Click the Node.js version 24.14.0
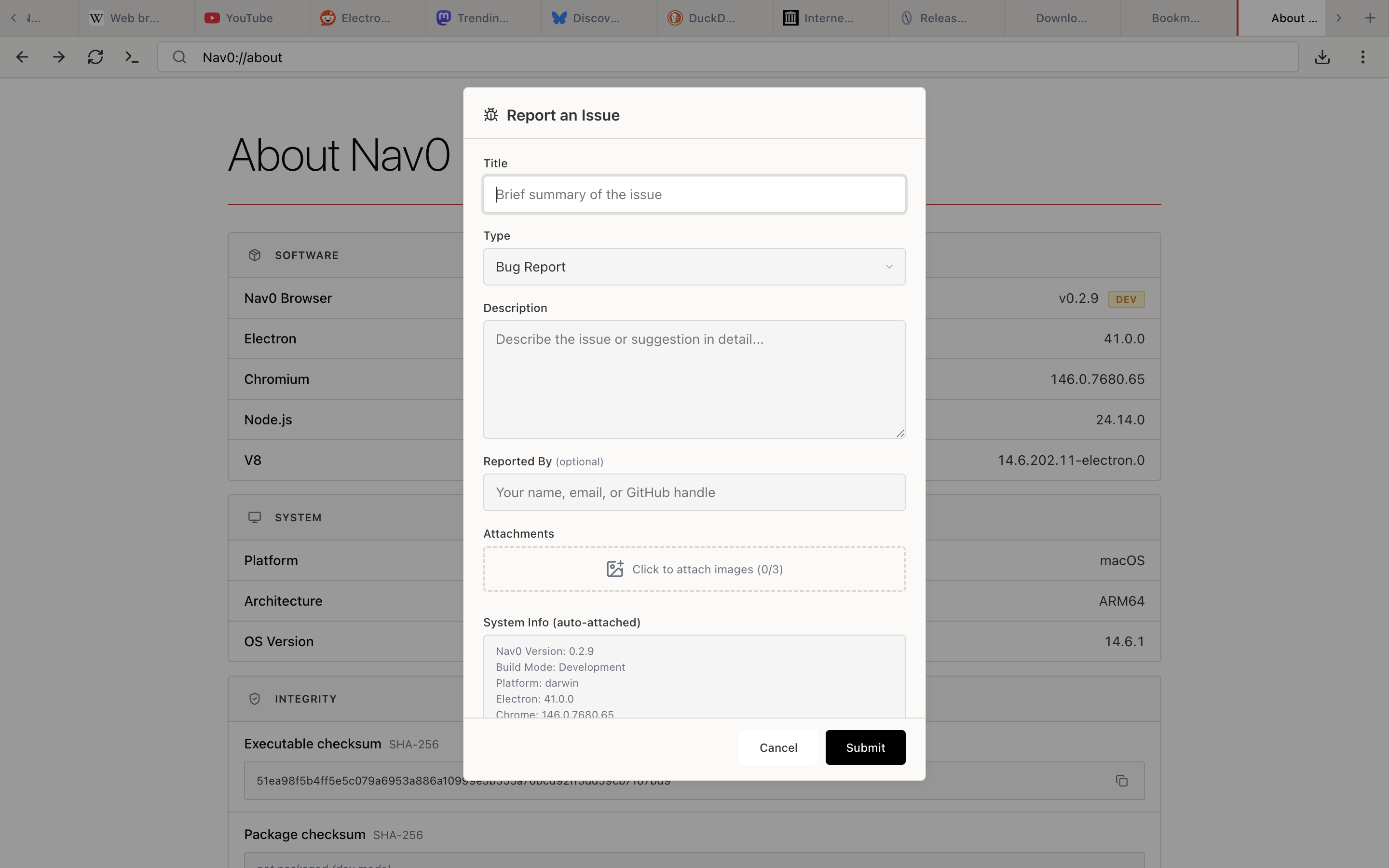 [1120, 420]
